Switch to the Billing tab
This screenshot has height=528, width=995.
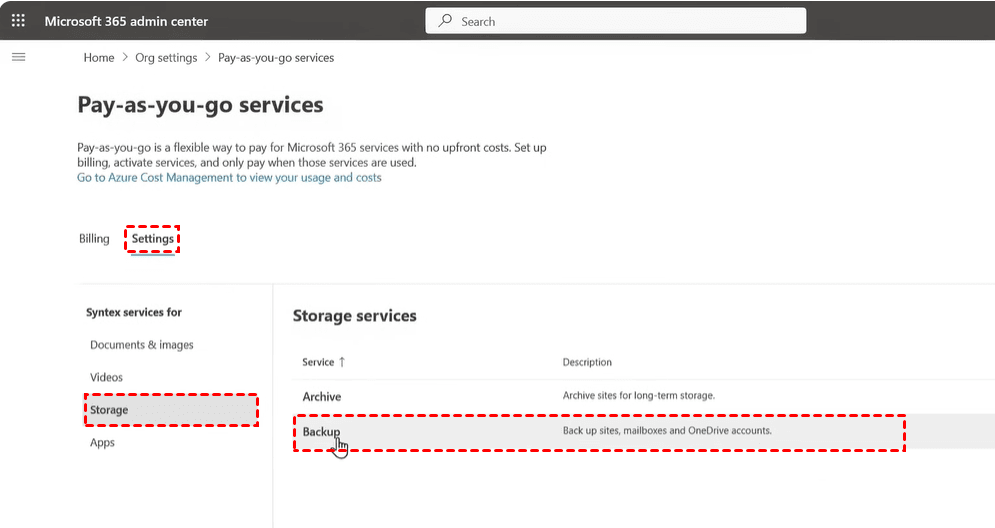94,239
